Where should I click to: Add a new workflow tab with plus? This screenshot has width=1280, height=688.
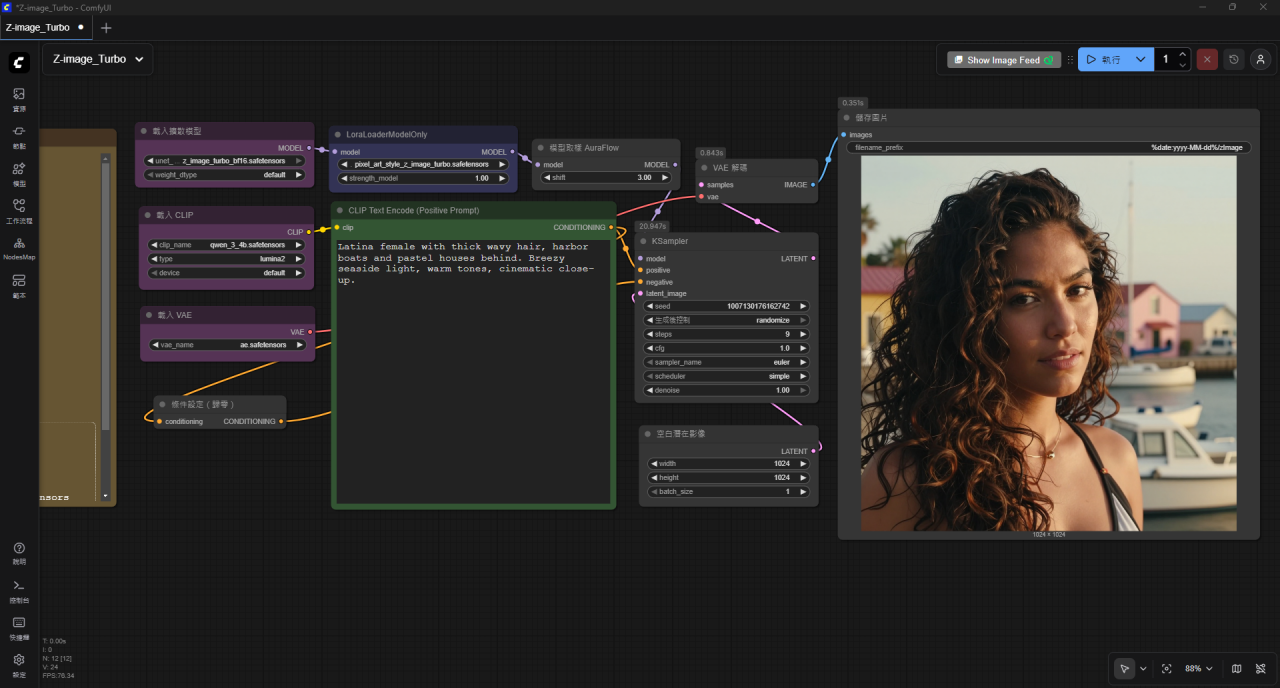[106, 27]
